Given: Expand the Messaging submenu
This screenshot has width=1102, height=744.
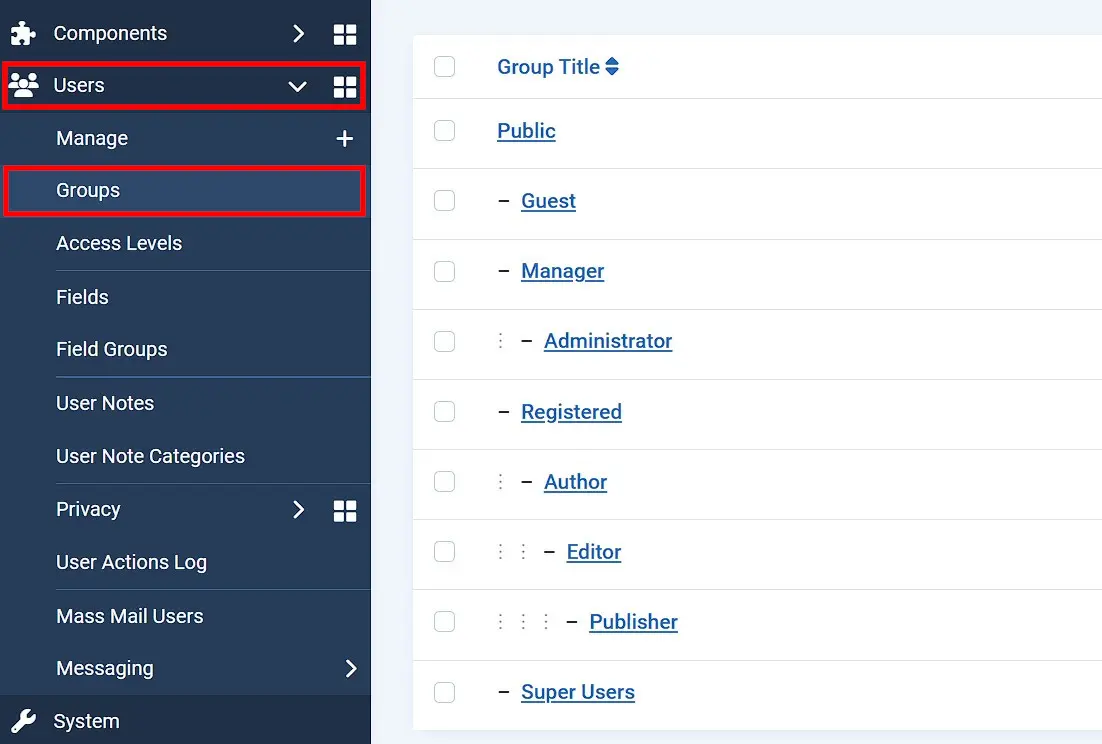Looking at the screenshot, I should (x=350, y=668).
